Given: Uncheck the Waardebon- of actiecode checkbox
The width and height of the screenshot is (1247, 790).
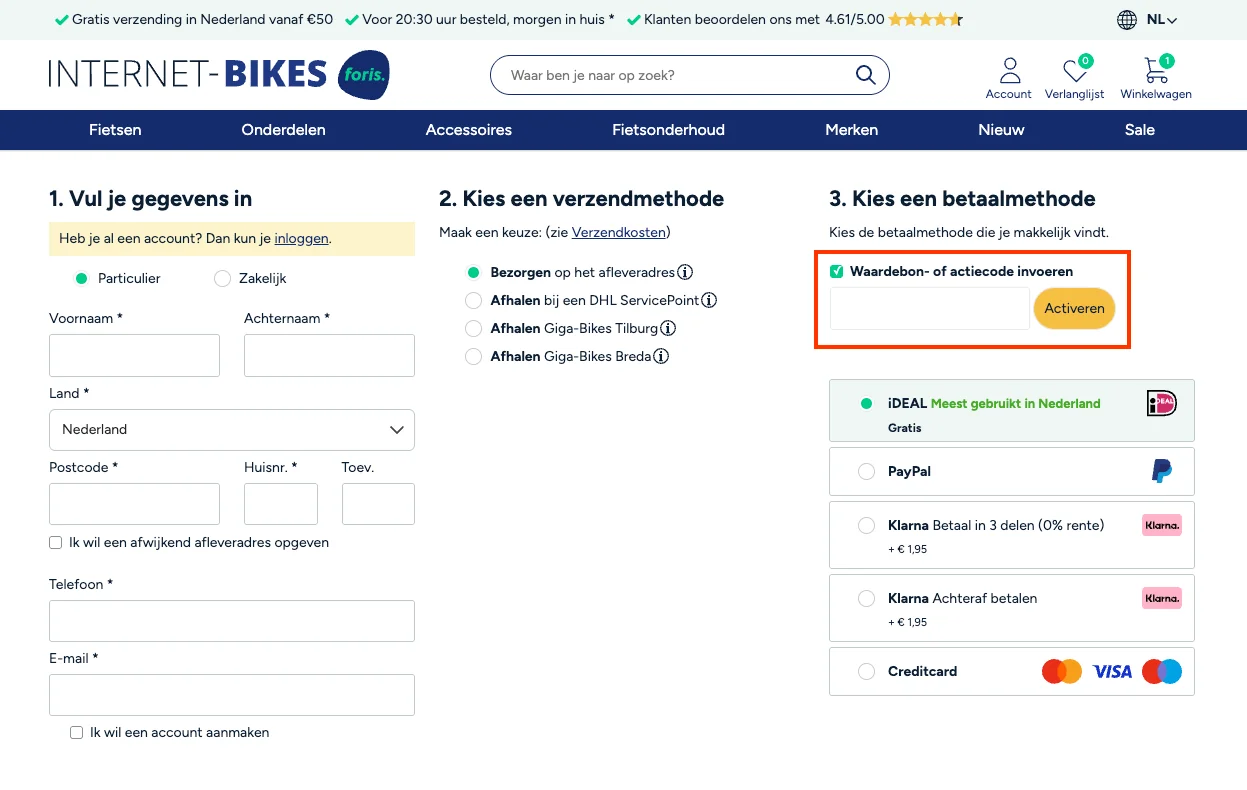Looking at the screenshot, I should tap(837, 271).
